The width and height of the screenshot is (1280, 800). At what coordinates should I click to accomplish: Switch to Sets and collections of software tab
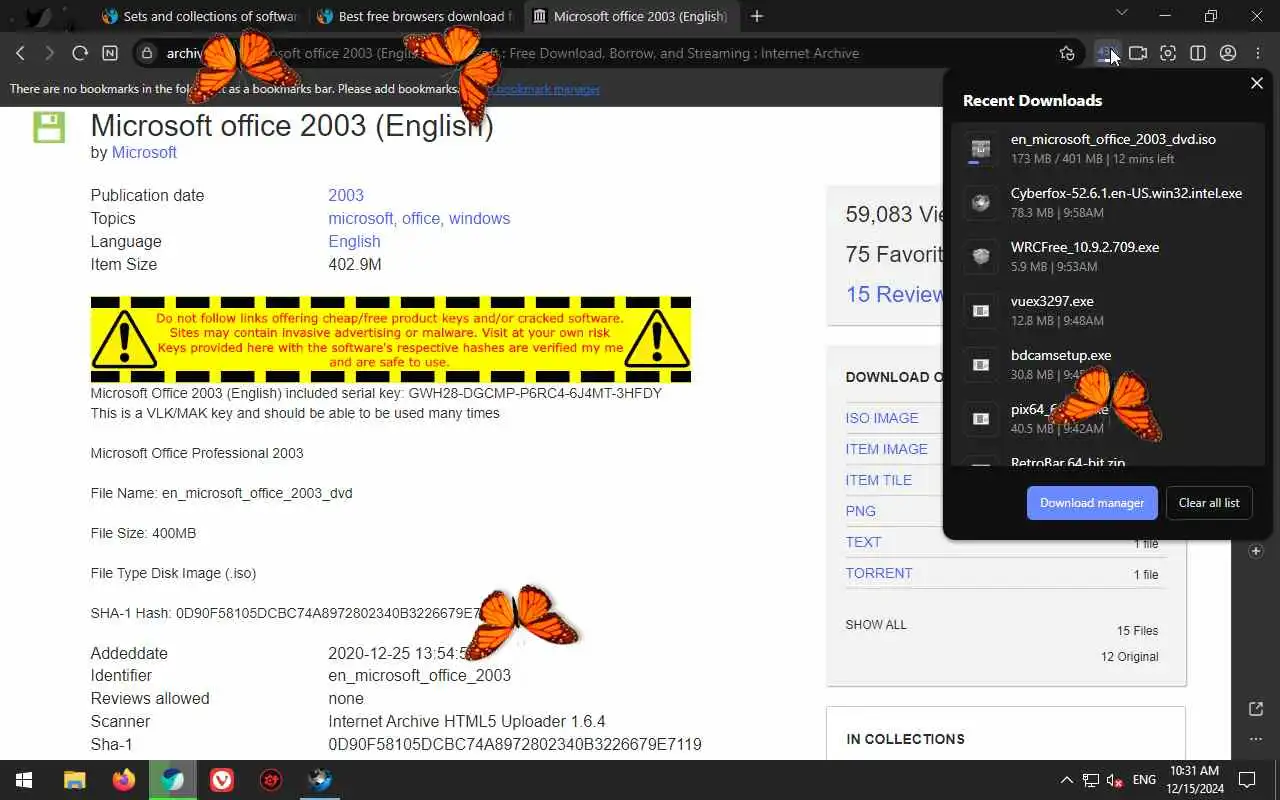[x=200, y=16]
